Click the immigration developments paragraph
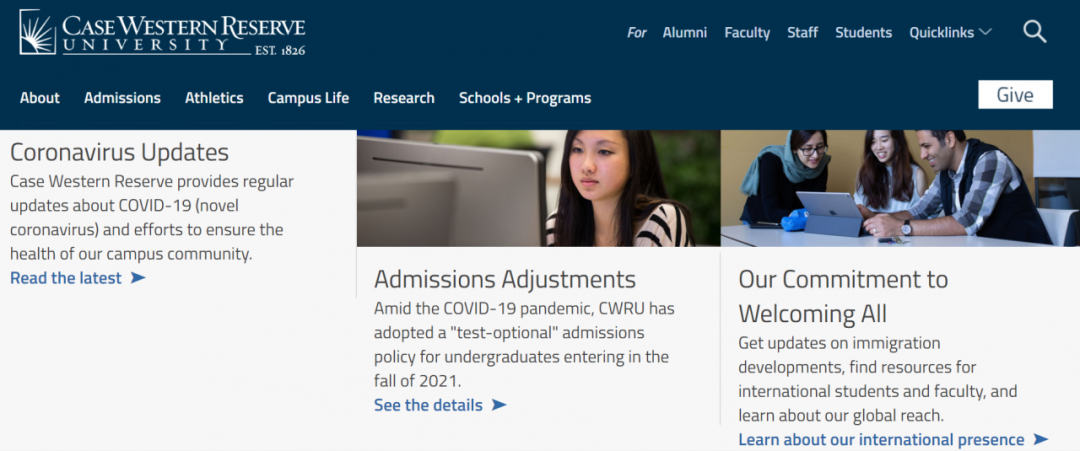The height and width of the screenshot is (451, 1080). click(878, 379)
